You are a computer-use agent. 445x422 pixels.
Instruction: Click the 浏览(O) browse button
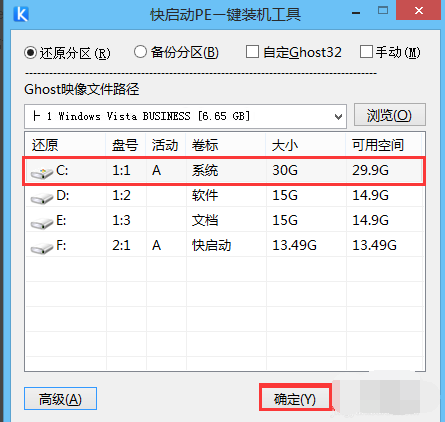point(390,115)
